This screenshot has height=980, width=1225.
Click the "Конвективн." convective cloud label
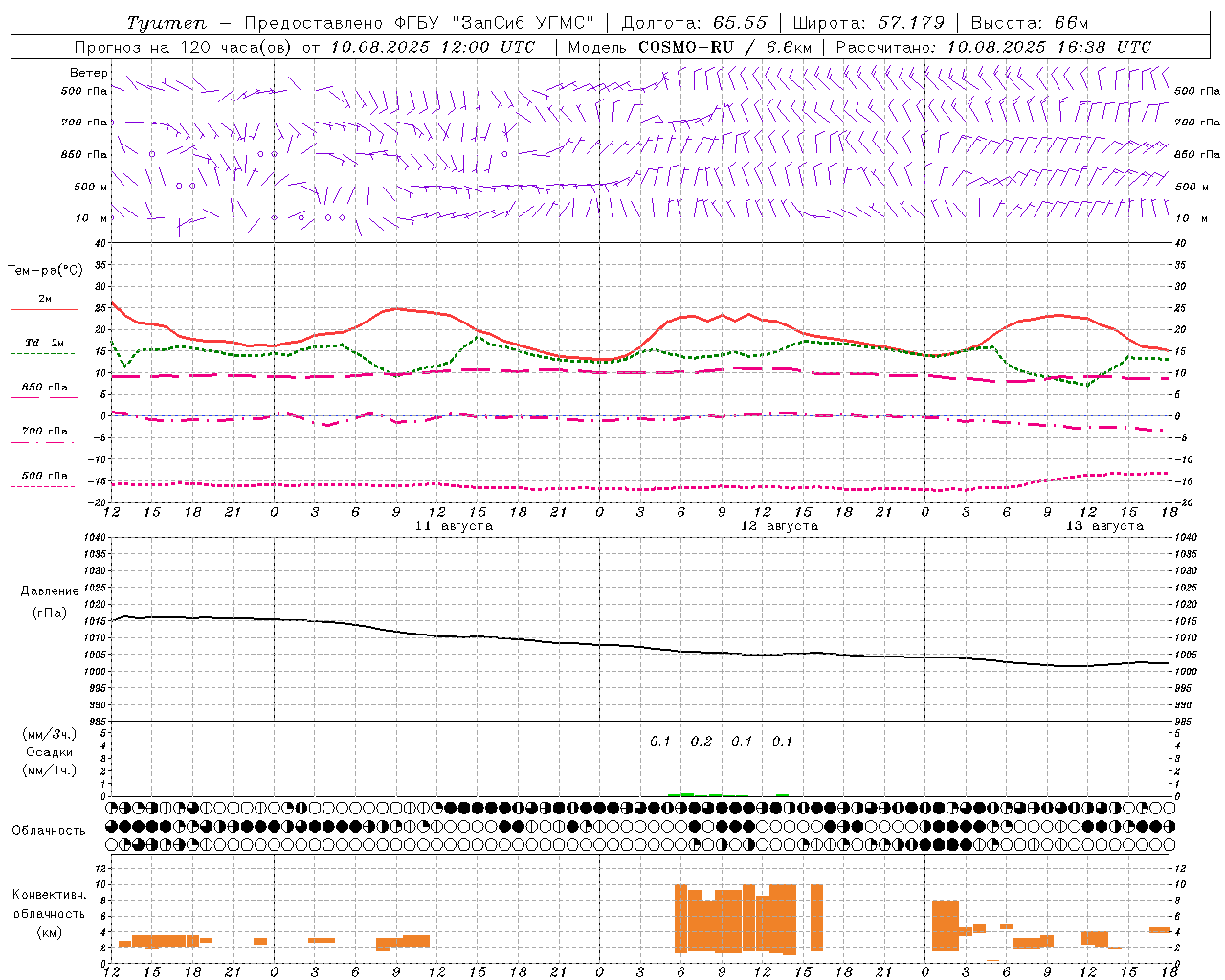coord(50,895)
